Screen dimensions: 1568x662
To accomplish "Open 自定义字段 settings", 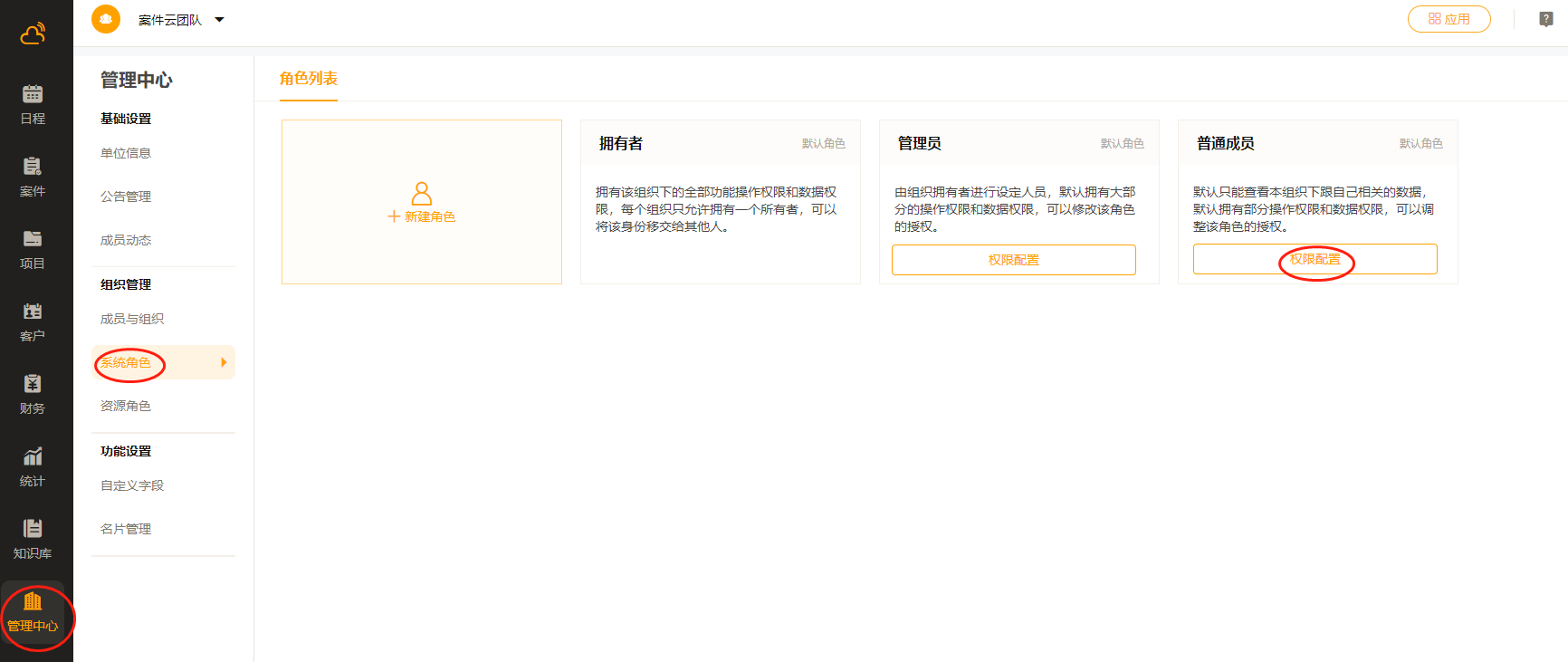I will [x=132, y=485].
